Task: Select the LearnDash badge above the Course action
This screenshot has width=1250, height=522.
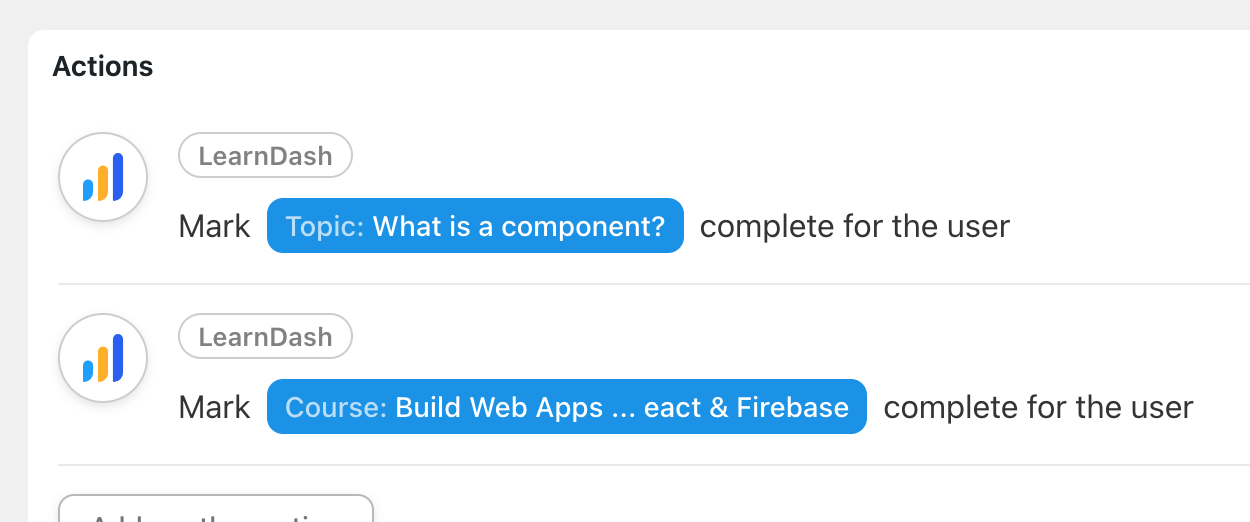Action: tap(265, 337)
